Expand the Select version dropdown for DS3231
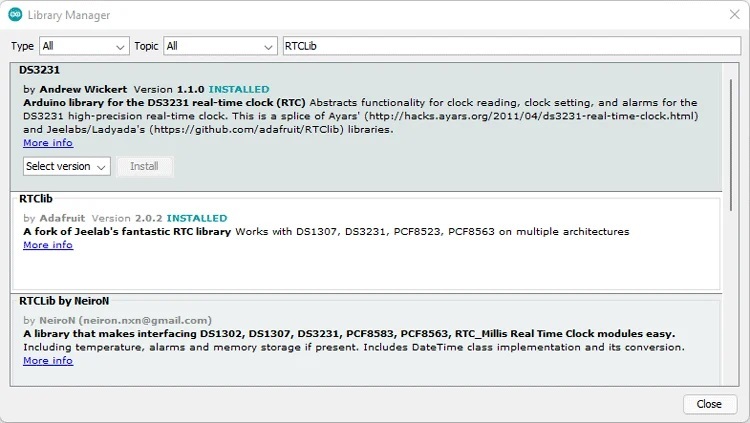The height and width of the screenshot is (423, 750). 66,166
